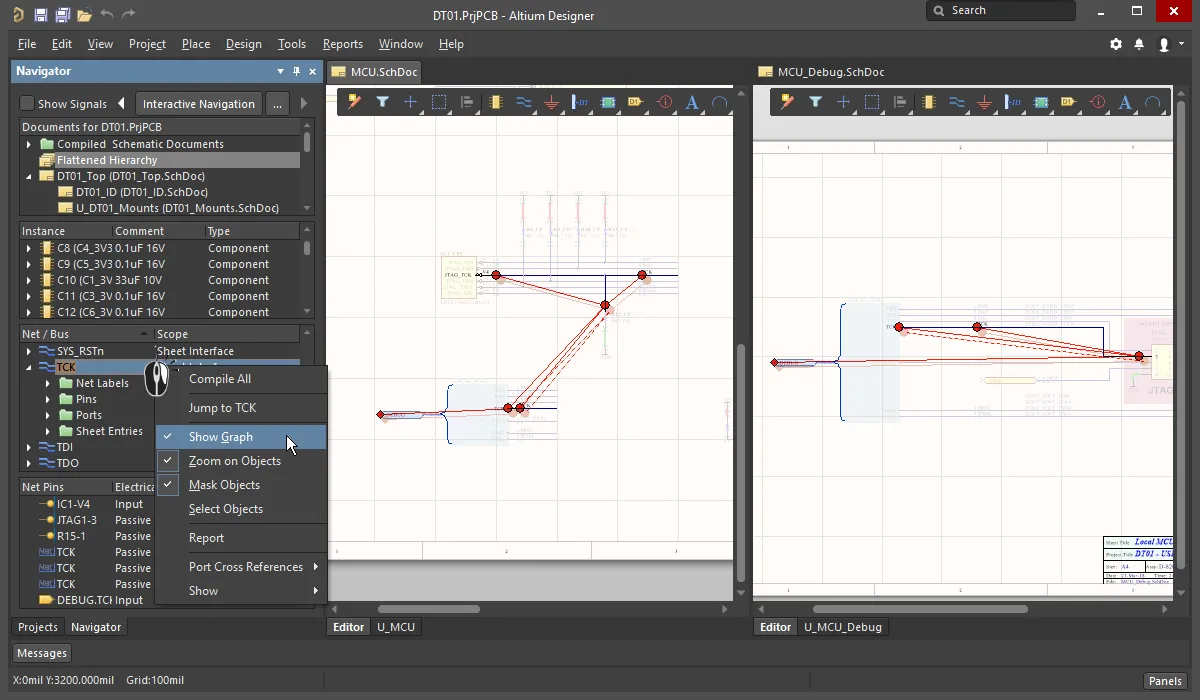Screen dimensions: 1200x700
Task: Choose Compile All from context menu
Action: [x=241, y=379]
